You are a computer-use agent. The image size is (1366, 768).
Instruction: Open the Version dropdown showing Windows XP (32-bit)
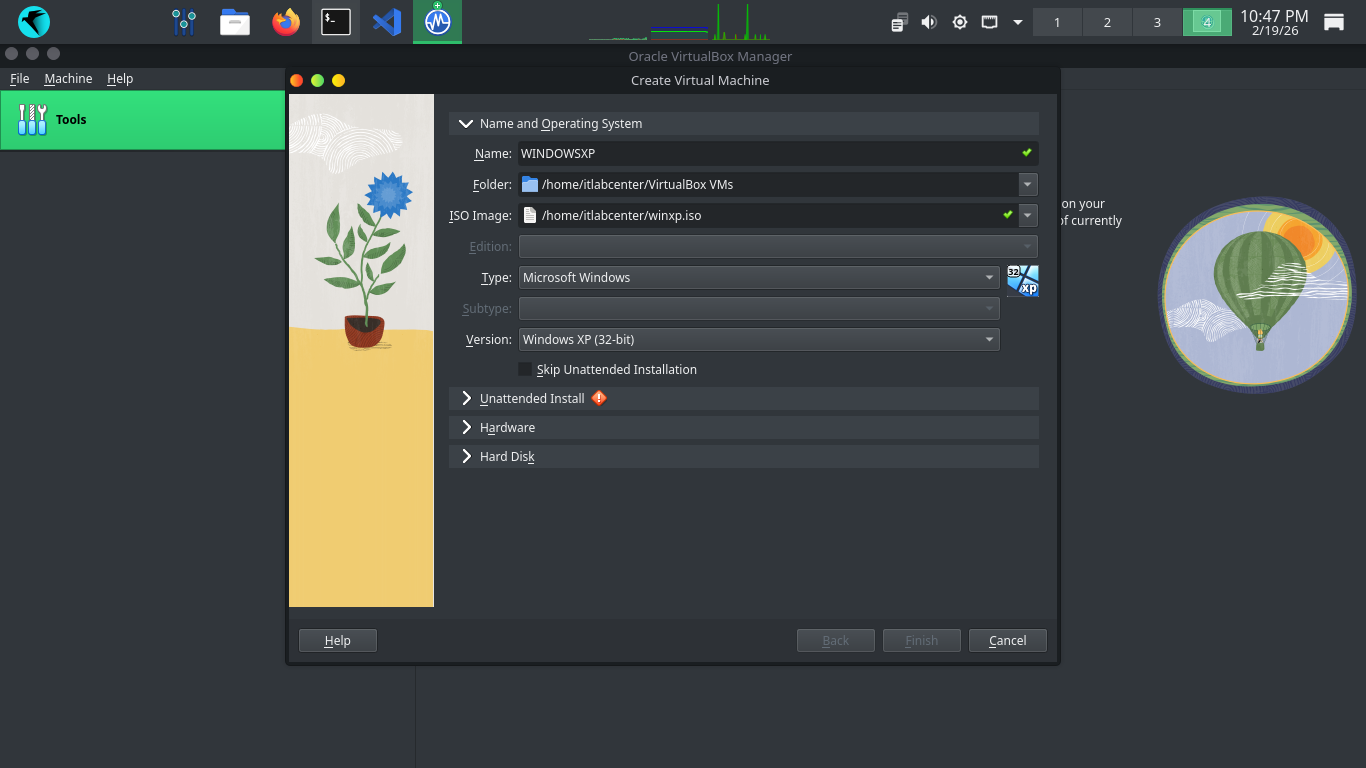[759, 340]
